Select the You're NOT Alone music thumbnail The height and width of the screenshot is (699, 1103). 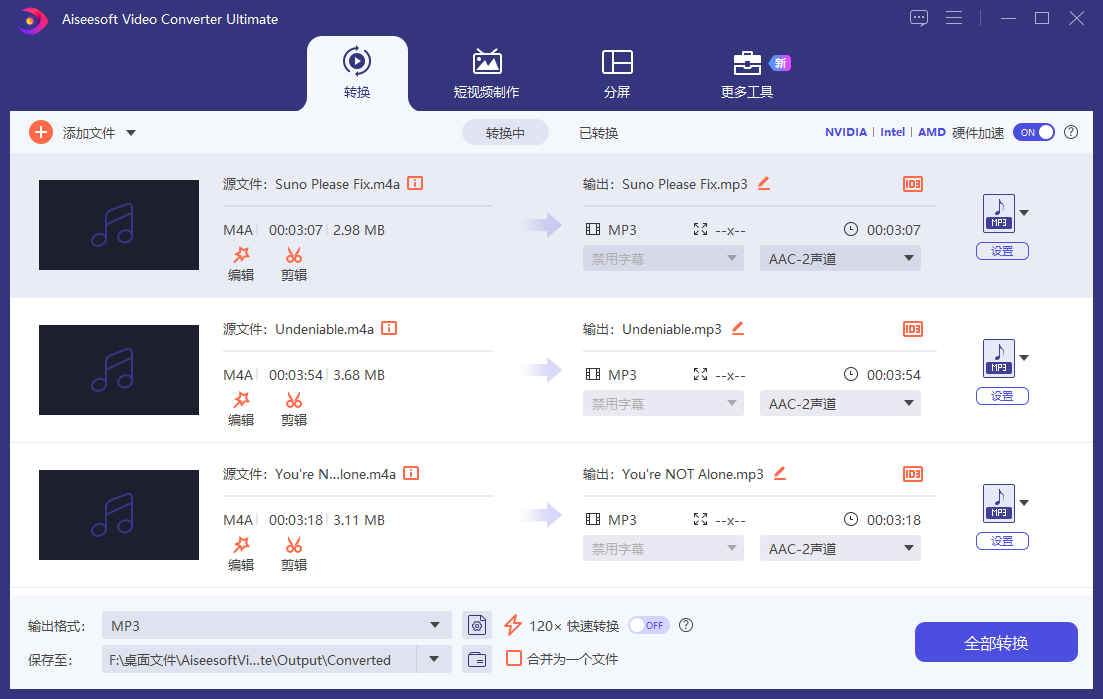119,515
